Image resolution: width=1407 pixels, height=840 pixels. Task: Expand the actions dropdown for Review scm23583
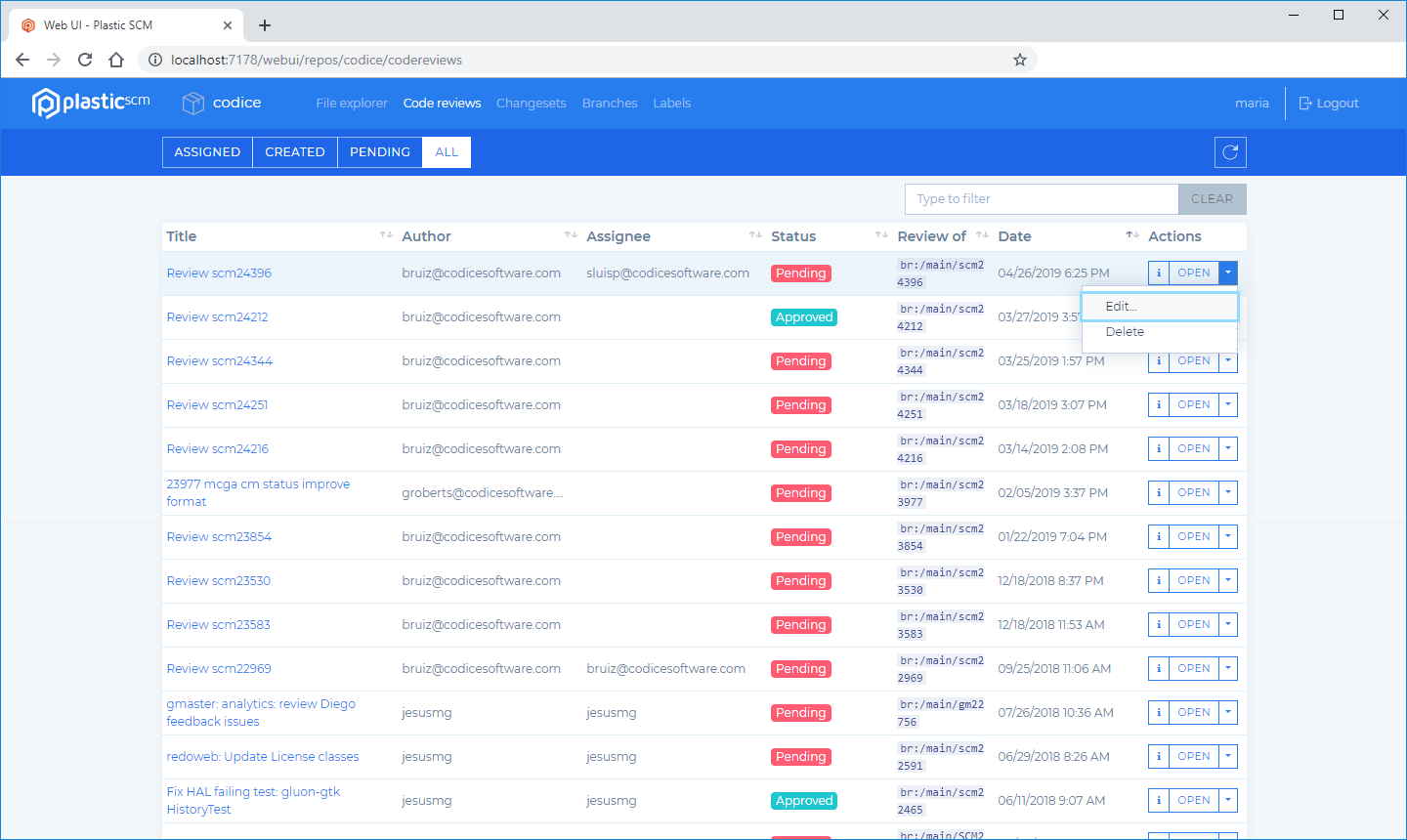(1228, 625)
